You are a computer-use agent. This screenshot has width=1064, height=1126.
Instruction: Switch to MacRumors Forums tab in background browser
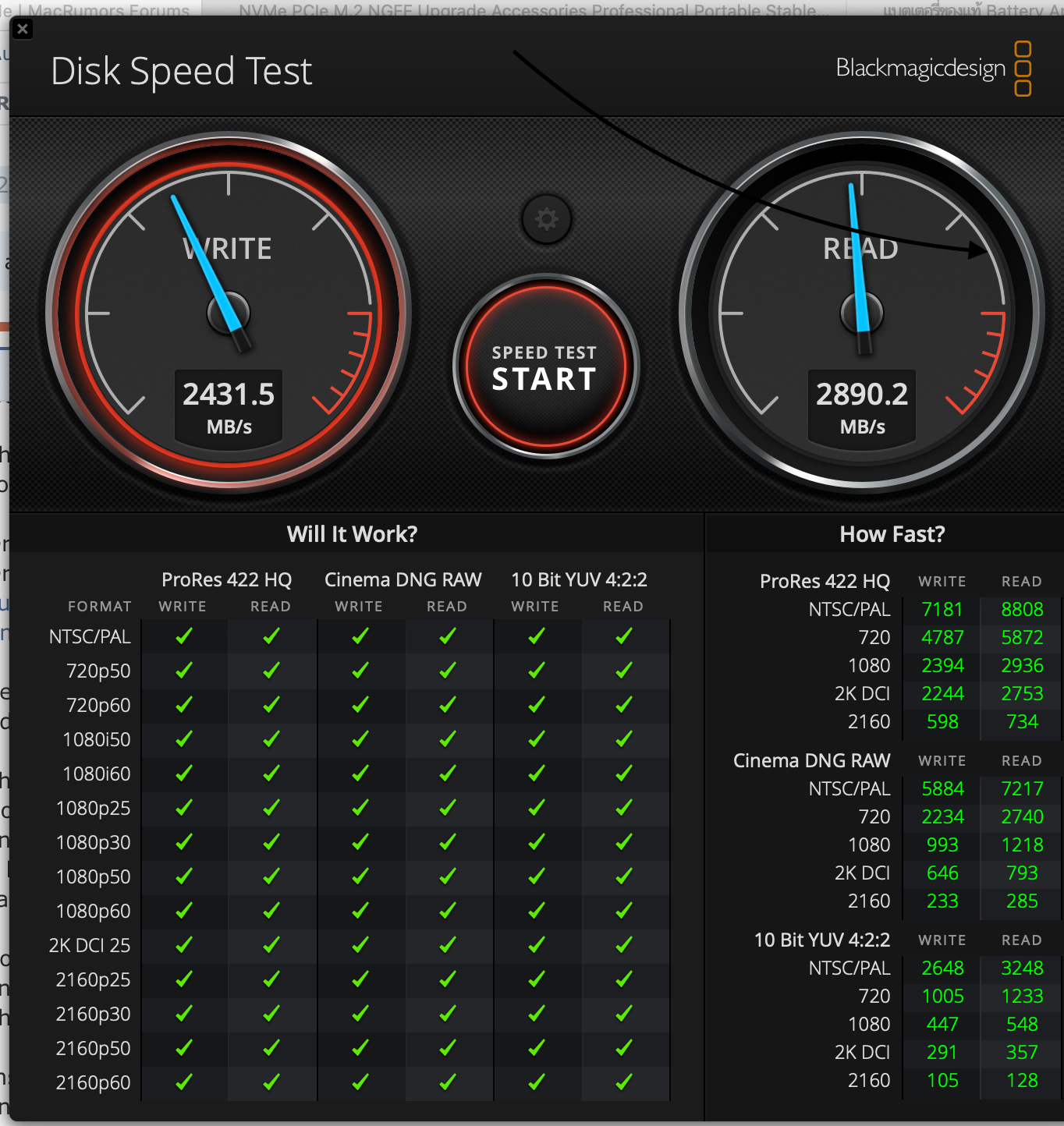pyautogui.click(x=101, y=9)
